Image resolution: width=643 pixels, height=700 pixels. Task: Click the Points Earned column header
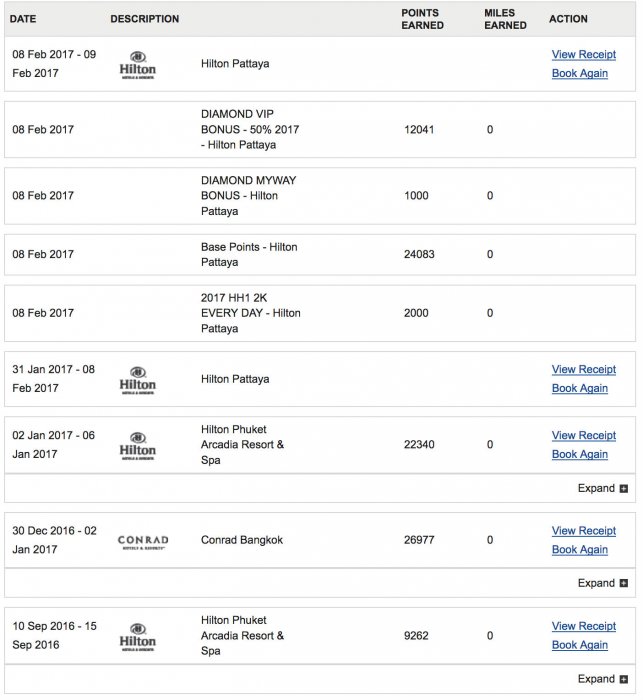[x=423, y=19]
